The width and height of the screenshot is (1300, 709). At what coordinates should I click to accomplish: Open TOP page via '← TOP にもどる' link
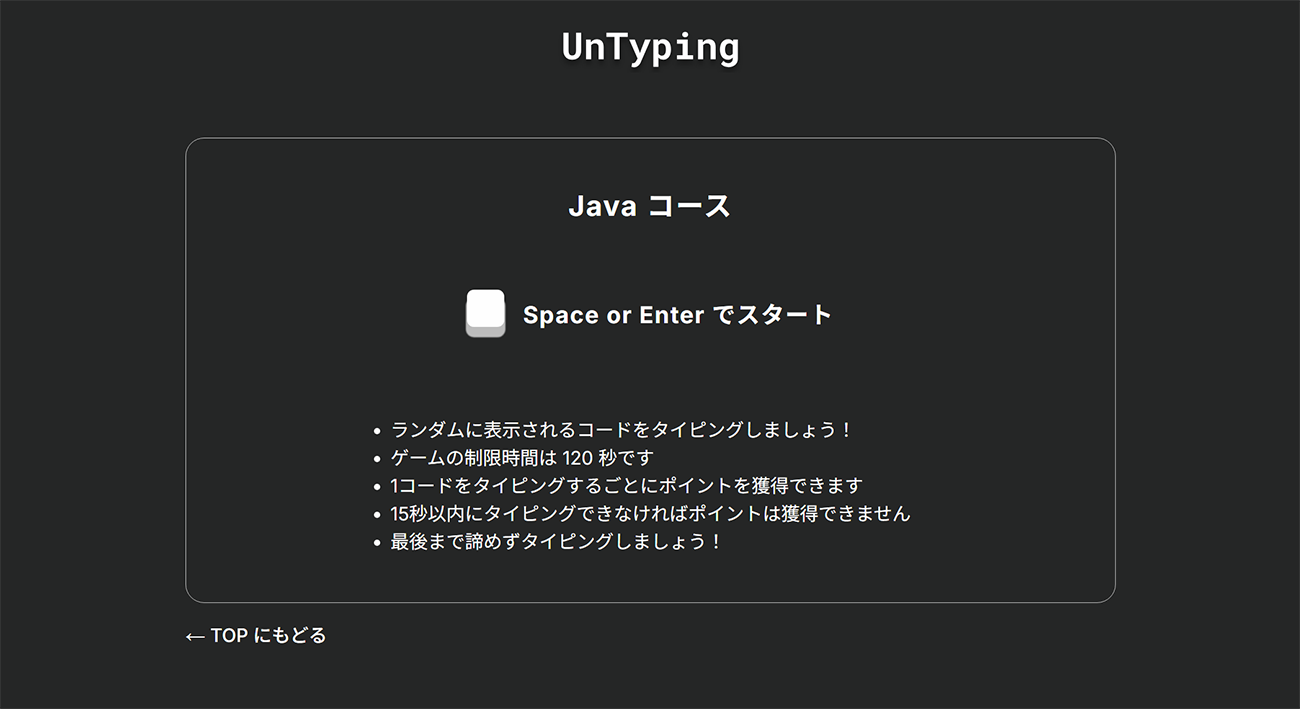(x=255, y=634)
